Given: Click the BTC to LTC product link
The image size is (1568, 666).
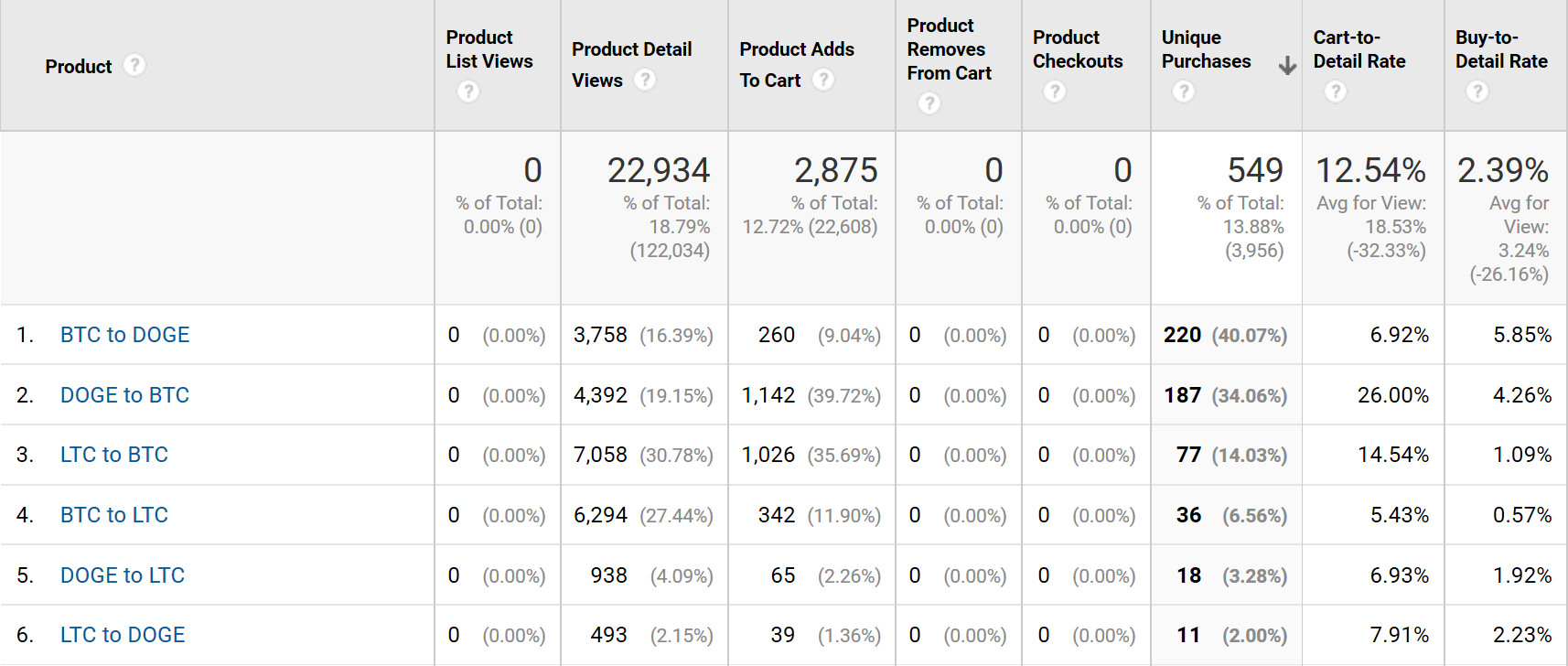Looking at the screenshot, I should tap(114, 515).
